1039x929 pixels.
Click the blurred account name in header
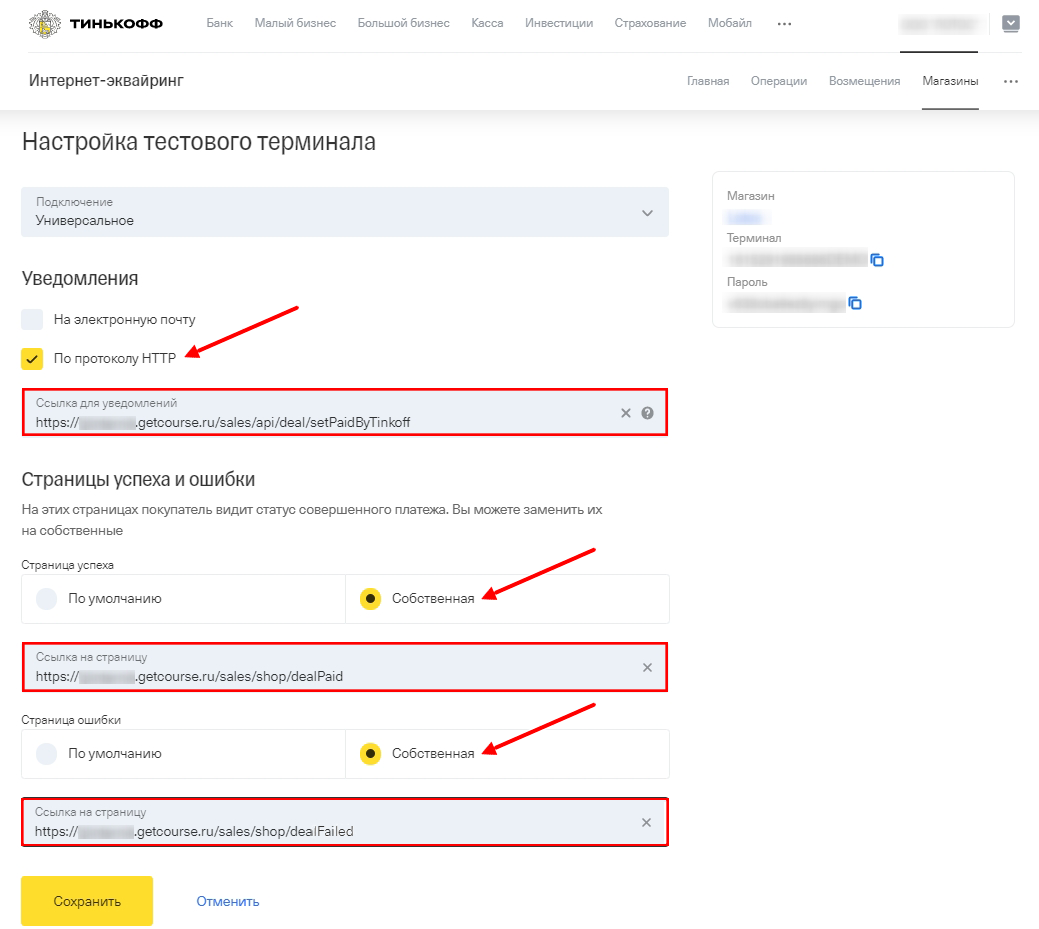point(938,25)
